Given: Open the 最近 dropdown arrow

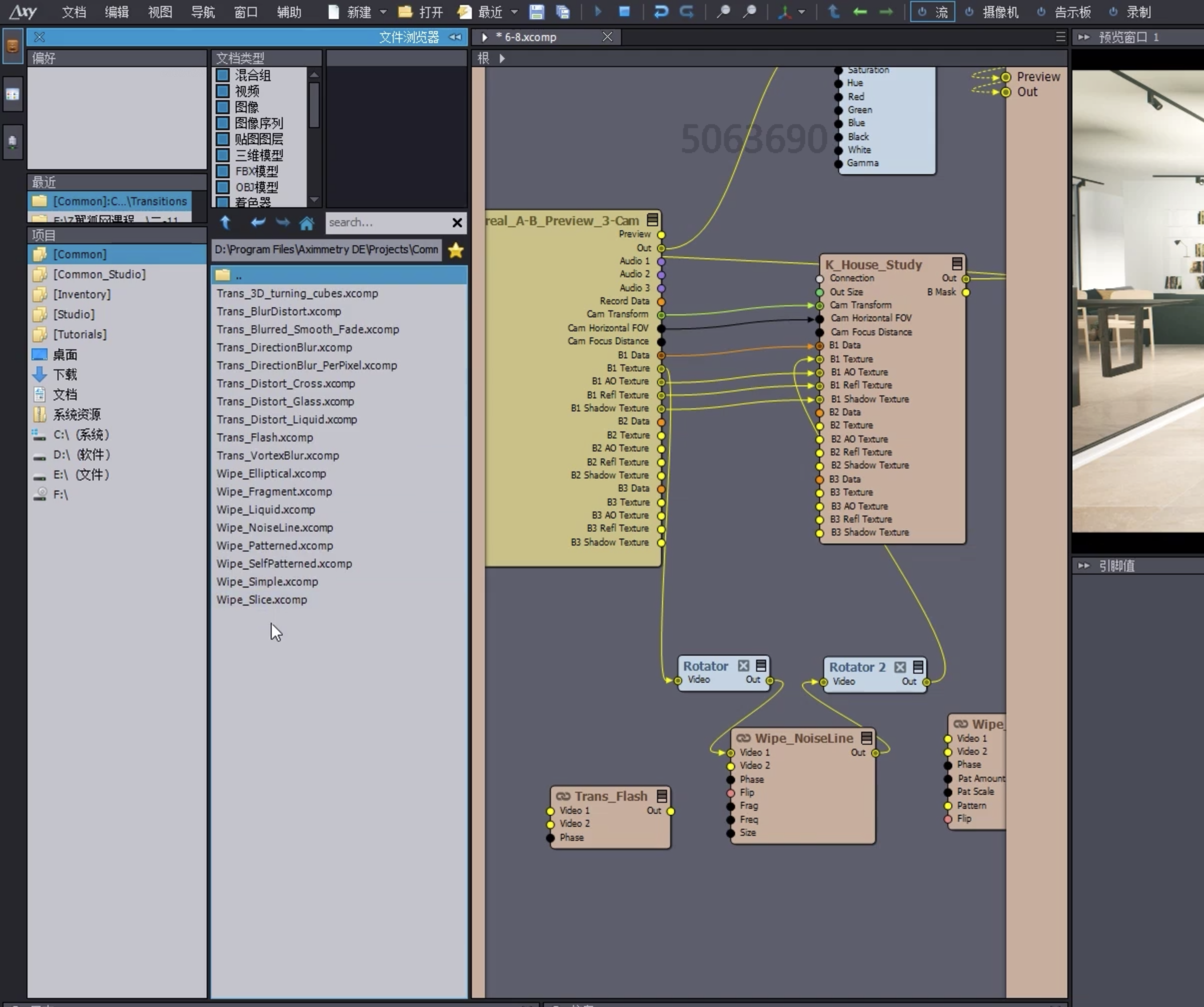Looking at the screenshot, I should click(x=514, y=12).
